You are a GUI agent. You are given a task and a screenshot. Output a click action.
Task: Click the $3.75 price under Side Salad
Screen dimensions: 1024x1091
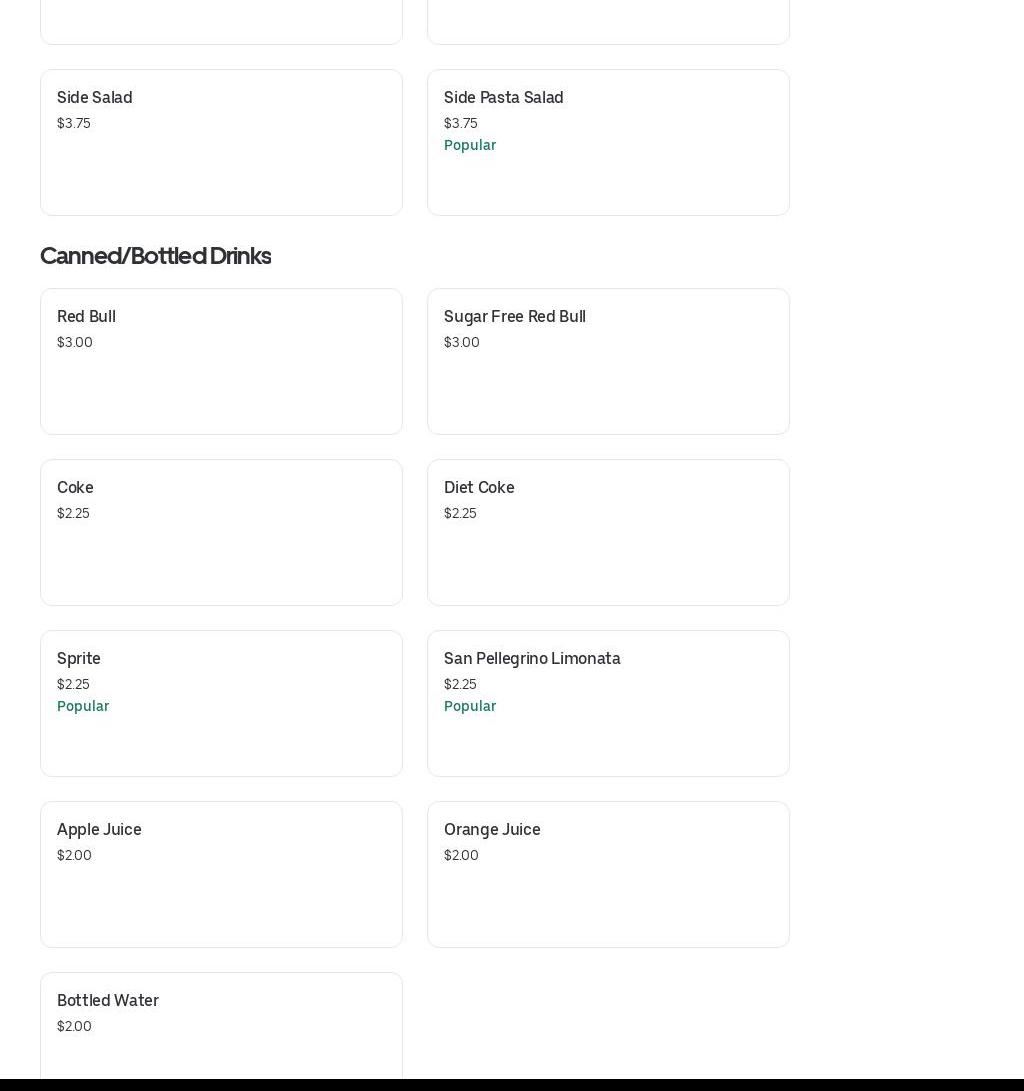(x=74, y=123)
